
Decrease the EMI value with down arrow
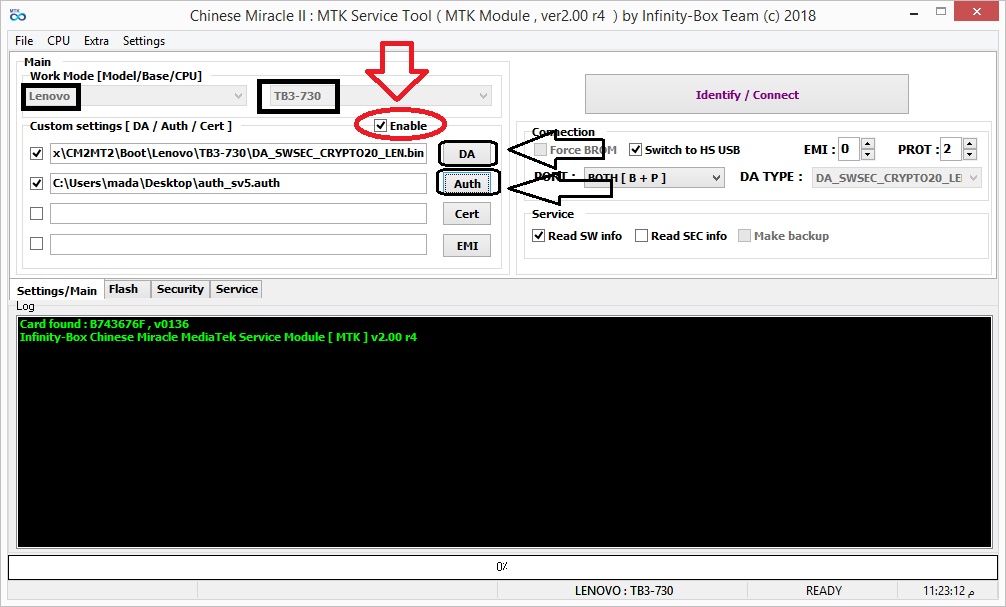(867, 155)
